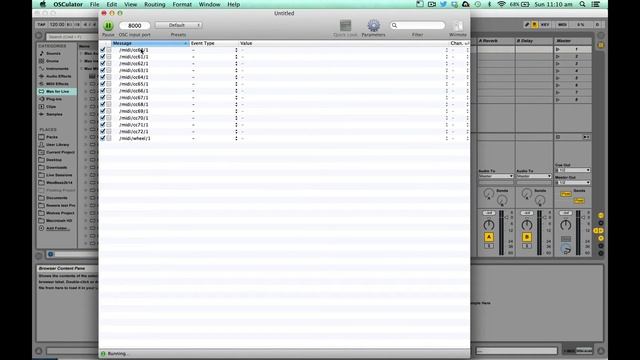Uncheck the /midi/cc66/1 row checkbox
This screenshot has width=640, height=360.
[103, 91]
